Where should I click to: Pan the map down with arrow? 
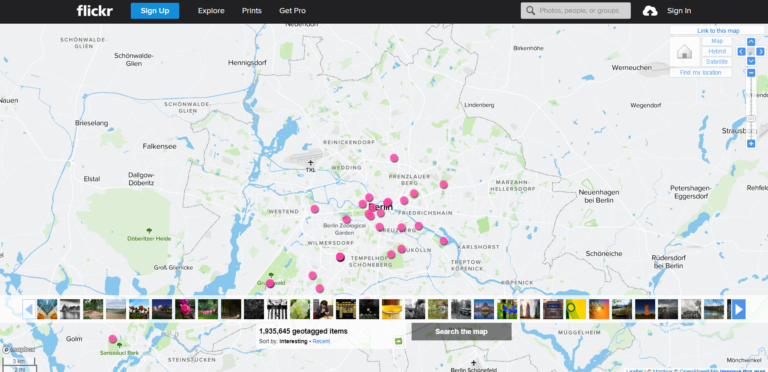pos(751,61)
